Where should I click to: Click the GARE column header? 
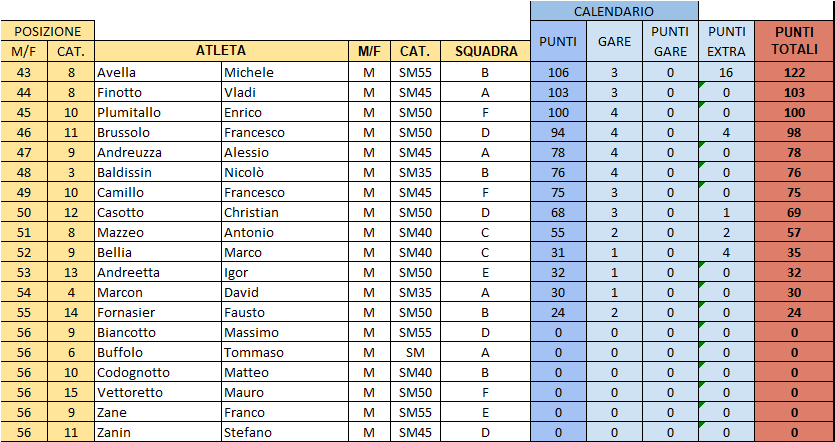[614, 41]
